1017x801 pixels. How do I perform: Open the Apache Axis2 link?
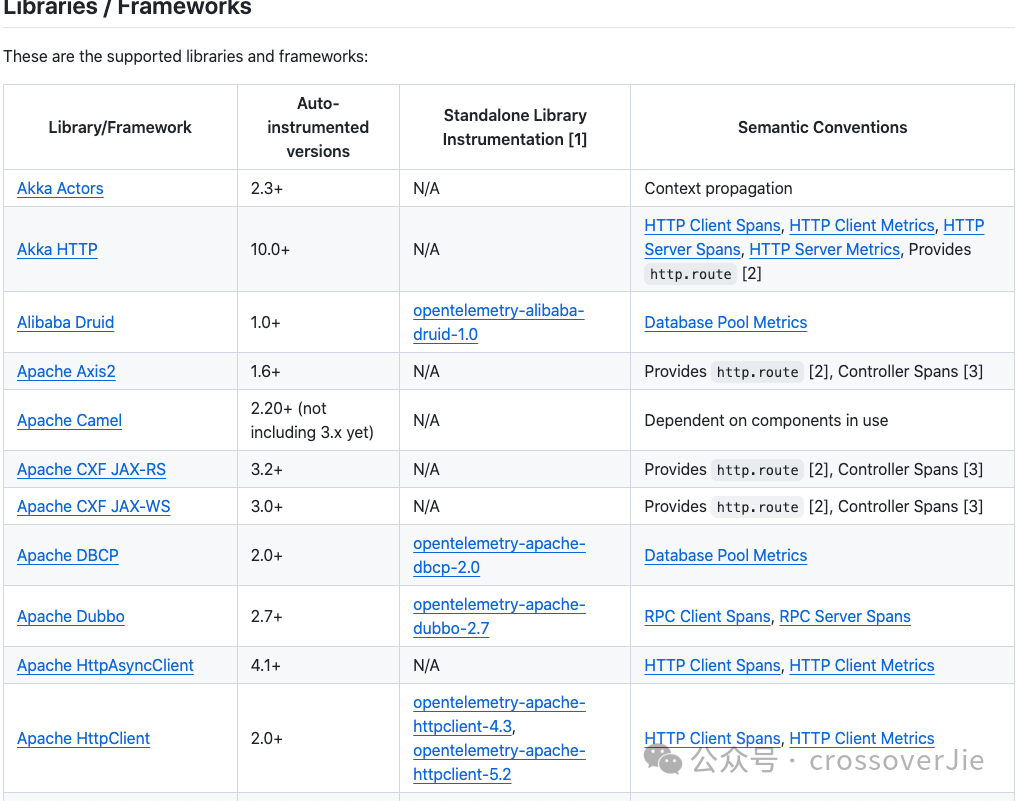tap(66, 371)
